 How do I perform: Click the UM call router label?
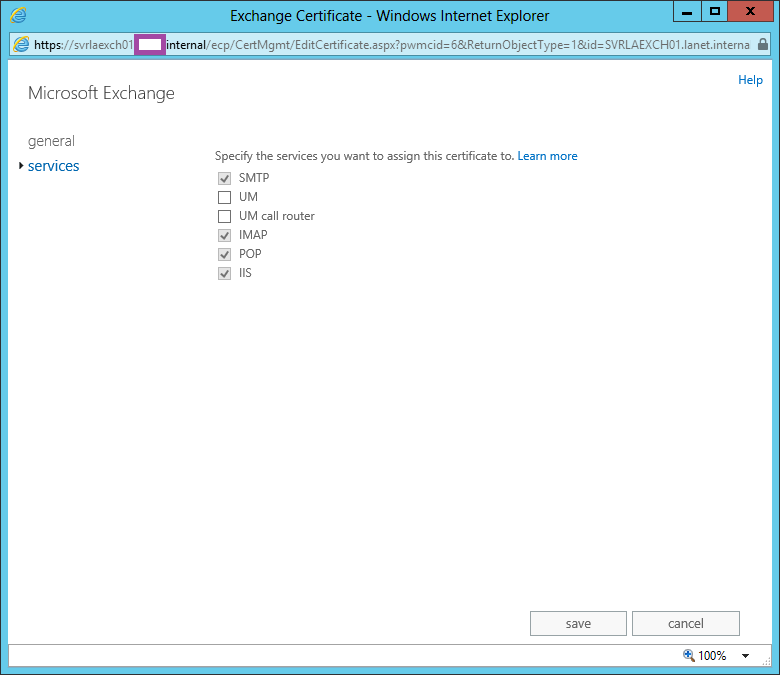pyautogui.click(x=277, y=216)
